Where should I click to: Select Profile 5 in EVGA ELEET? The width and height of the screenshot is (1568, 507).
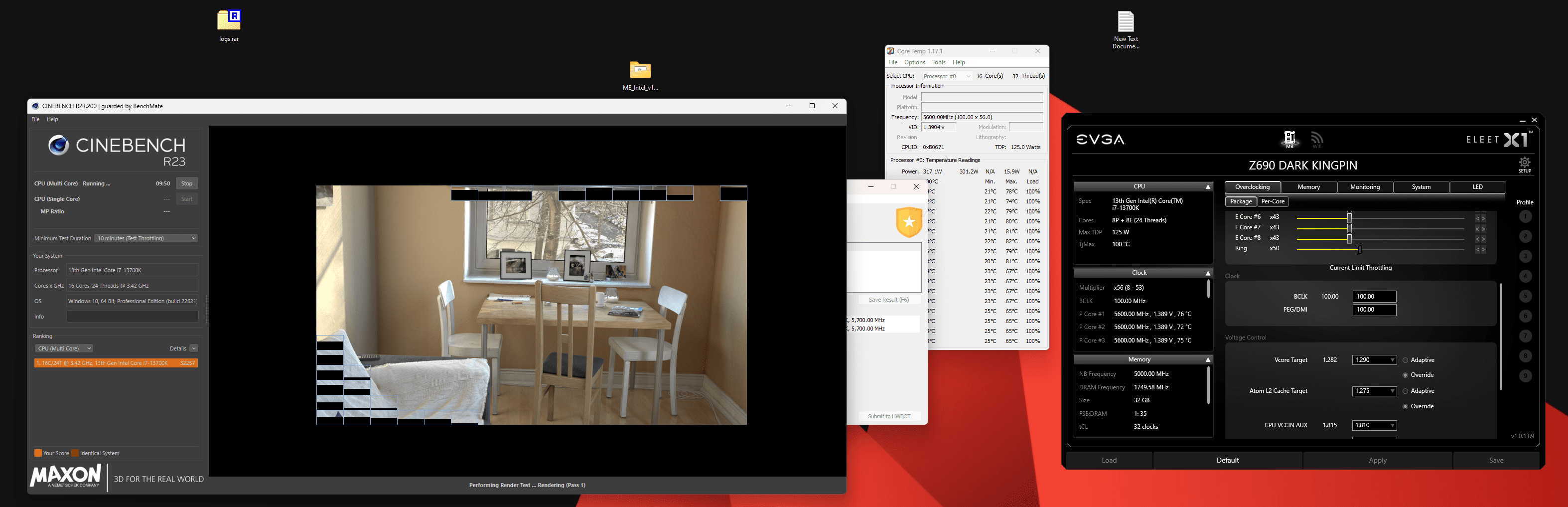1525,296
